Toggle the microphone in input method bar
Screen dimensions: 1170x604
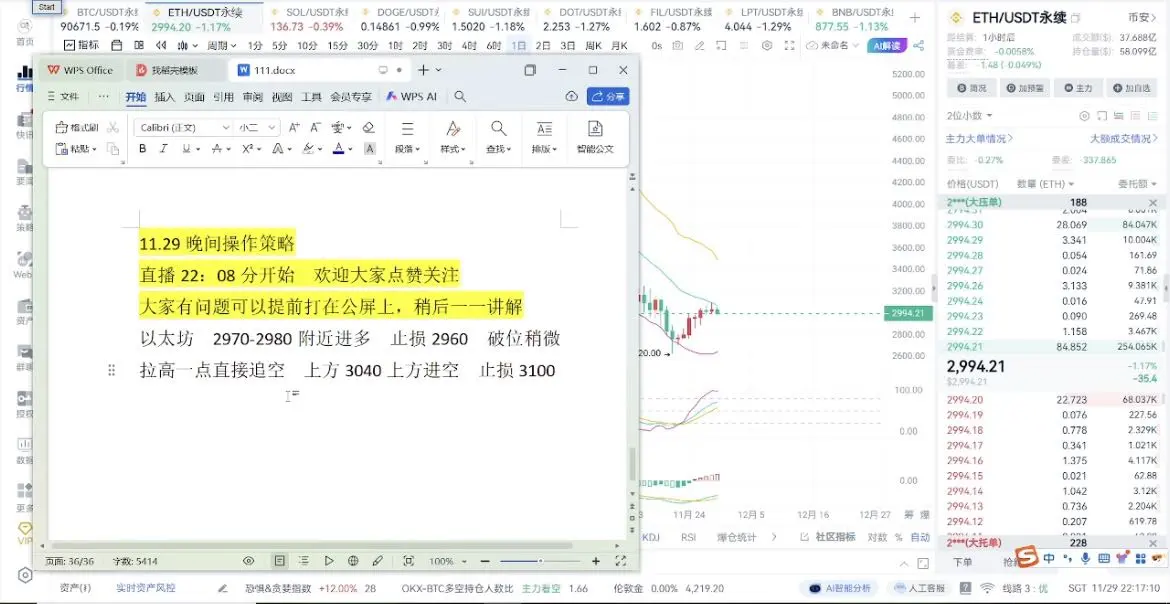pos(1084,558)
